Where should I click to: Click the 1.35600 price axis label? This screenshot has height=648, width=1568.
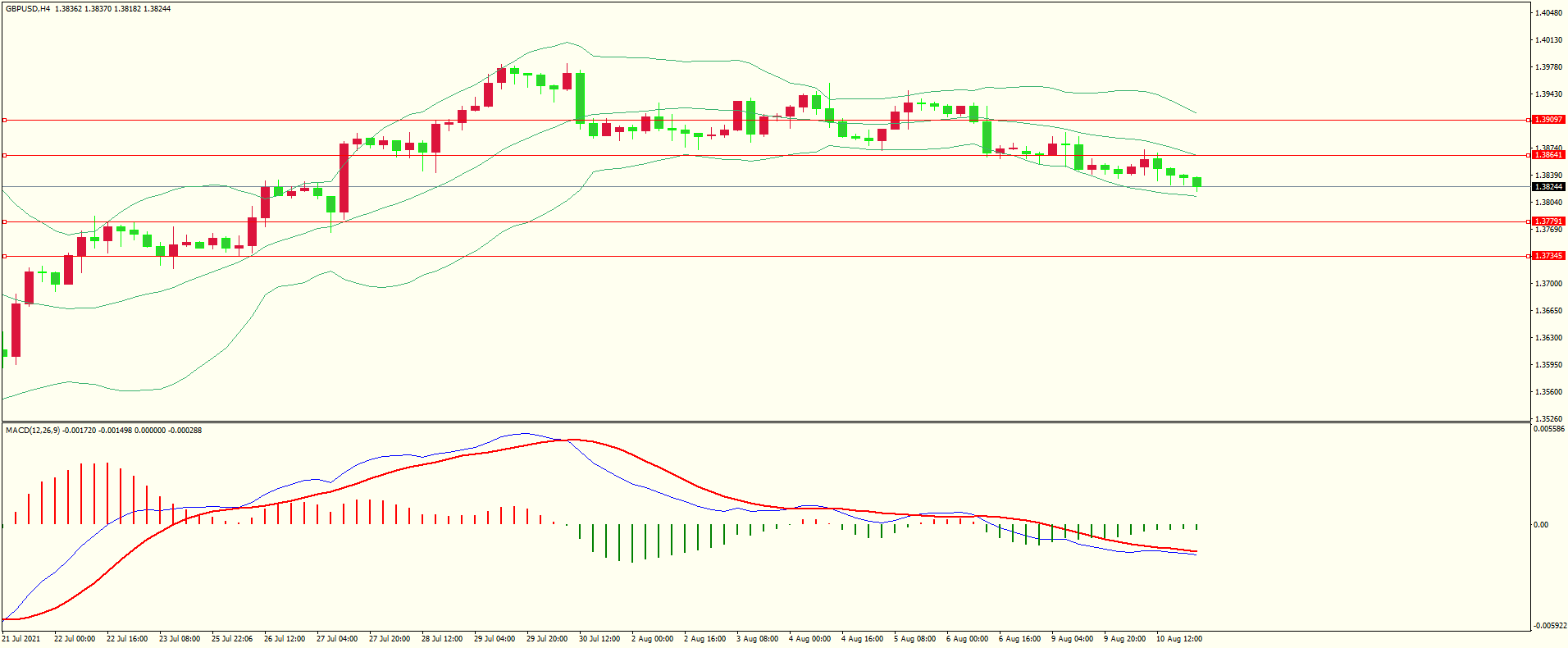coord(1548,392)
